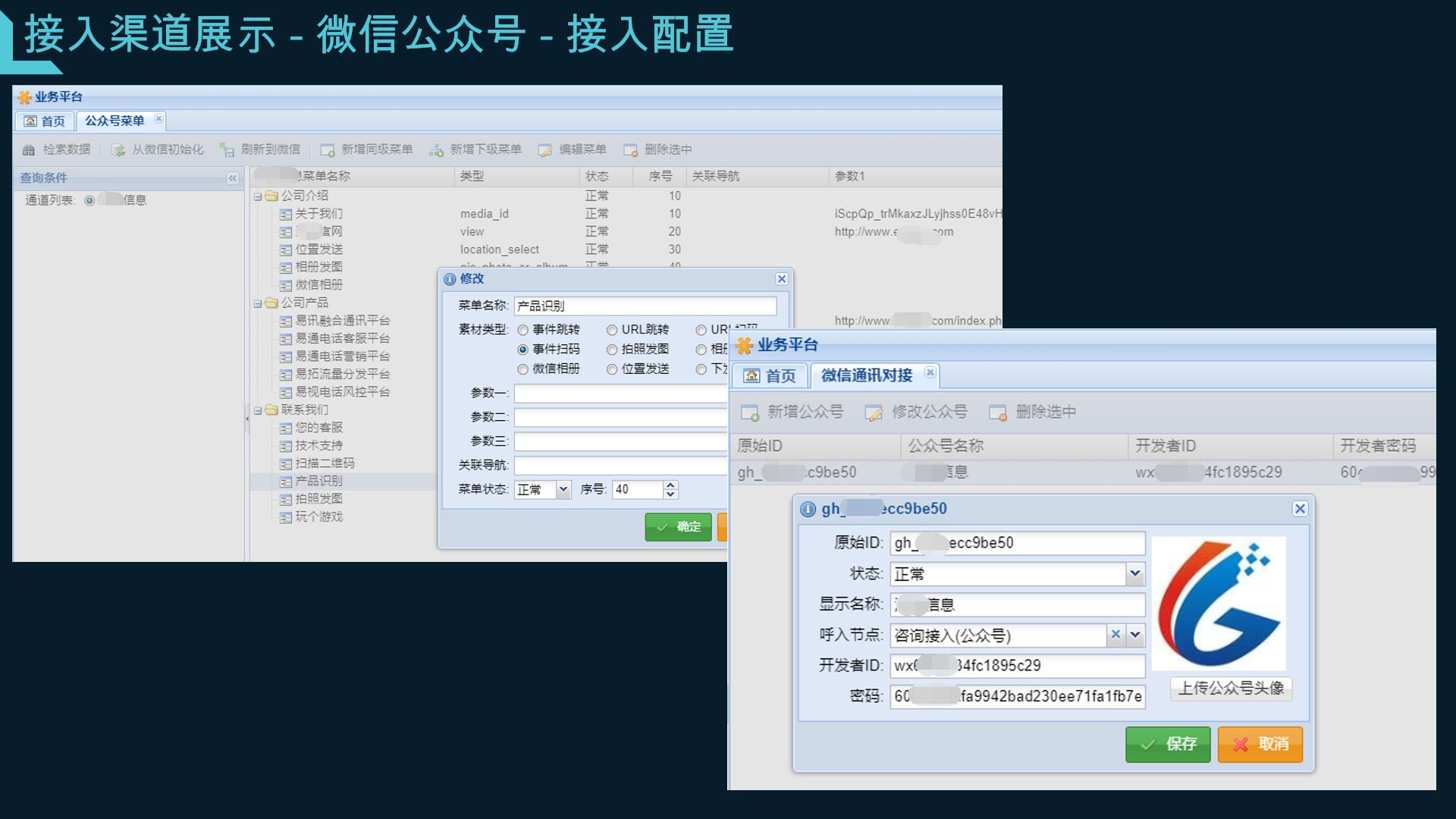Click 新增下级菜单 toolbar icon

[x=436, y=150]
